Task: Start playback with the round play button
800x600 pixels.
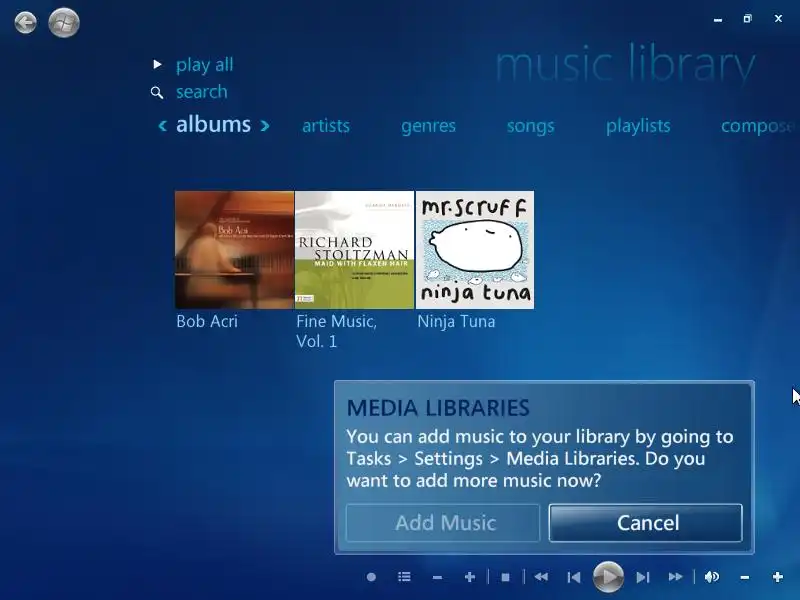Action: click(x=608, y=577)
